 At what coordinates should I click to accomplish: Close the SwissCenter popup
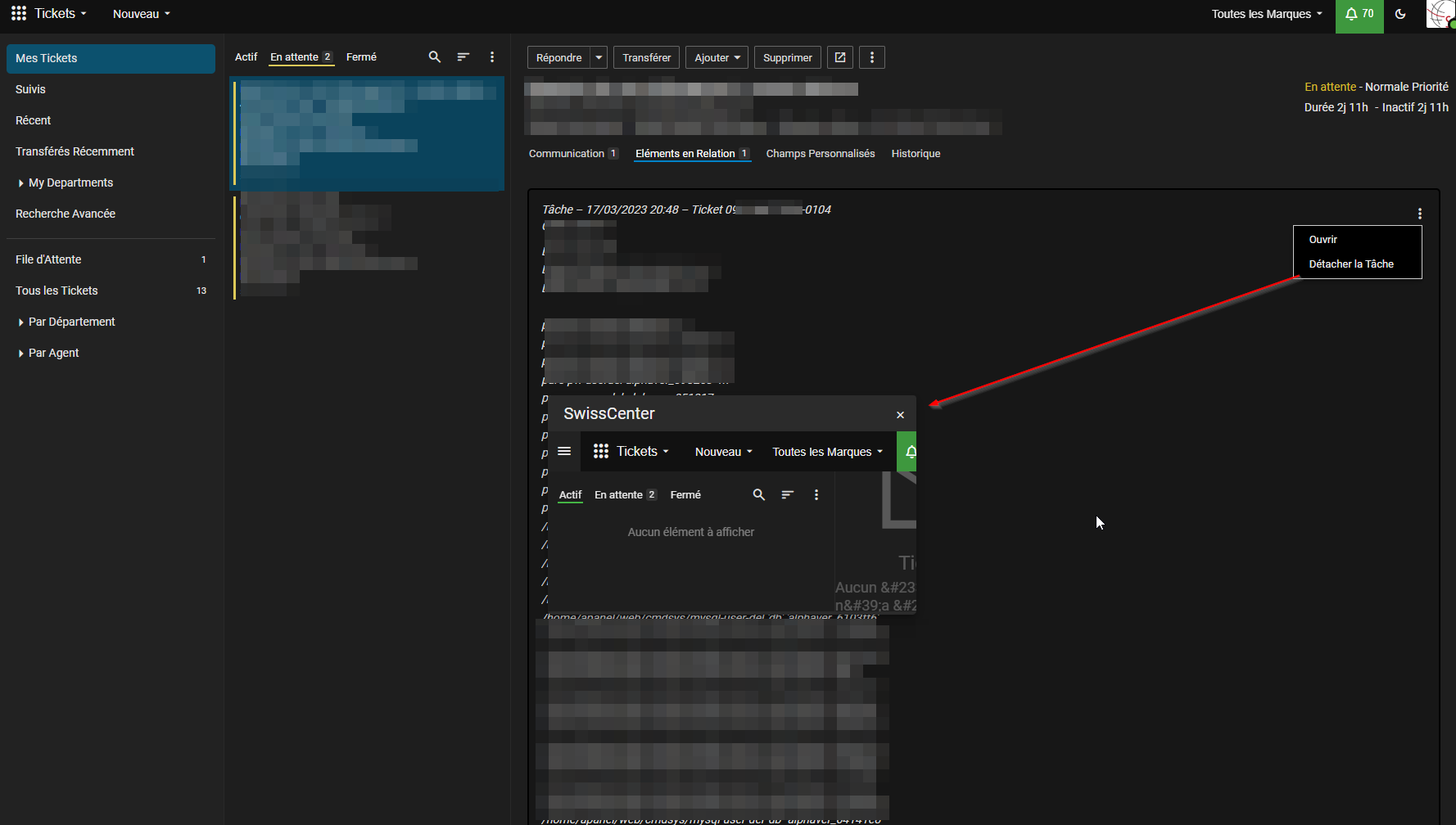point(900,415)
